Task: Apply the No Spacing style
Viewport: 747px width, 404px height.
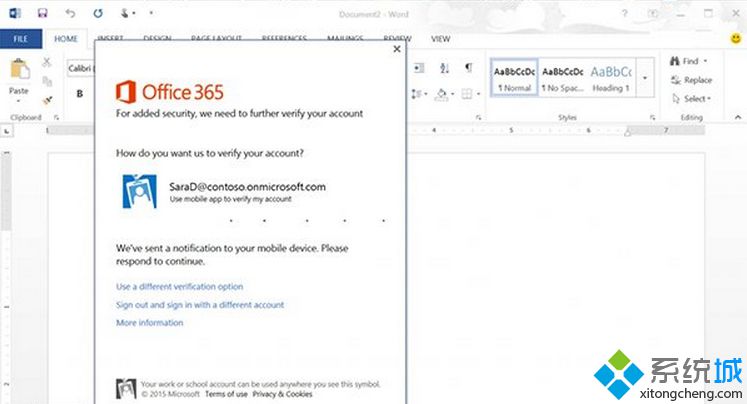Action: tap(563, 78)
